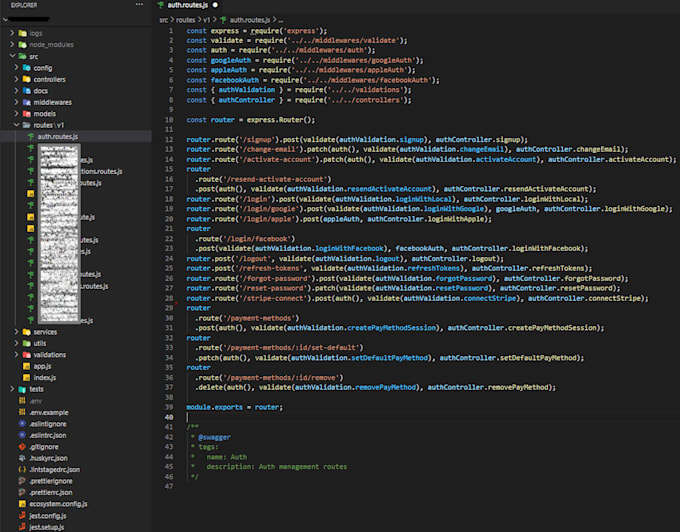Click the jest.config.js Jest icon
The width and height of the screenshot is (680, 532).
pyautogui.click(x=22, y=516)
